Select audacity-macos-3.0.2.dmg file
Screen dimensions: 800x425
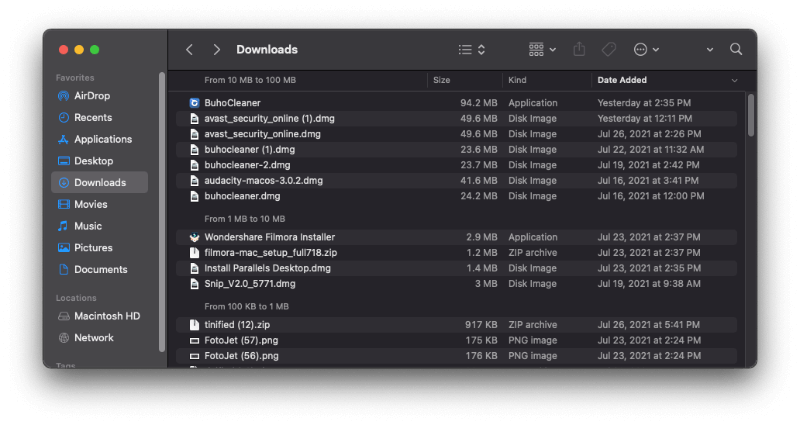click(x=263, y=181)
